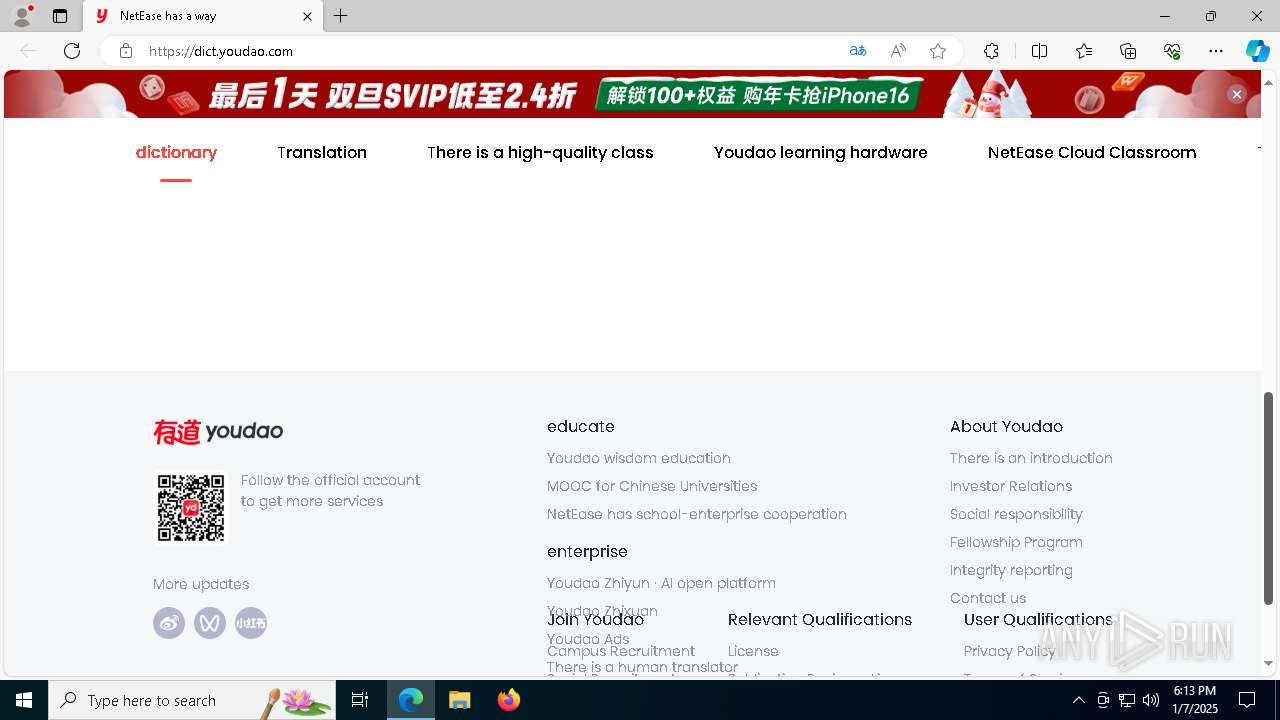This screenshot has height=720, width=1280.
Task: Click the Youdao logo in footer
Action: point(218,431)
